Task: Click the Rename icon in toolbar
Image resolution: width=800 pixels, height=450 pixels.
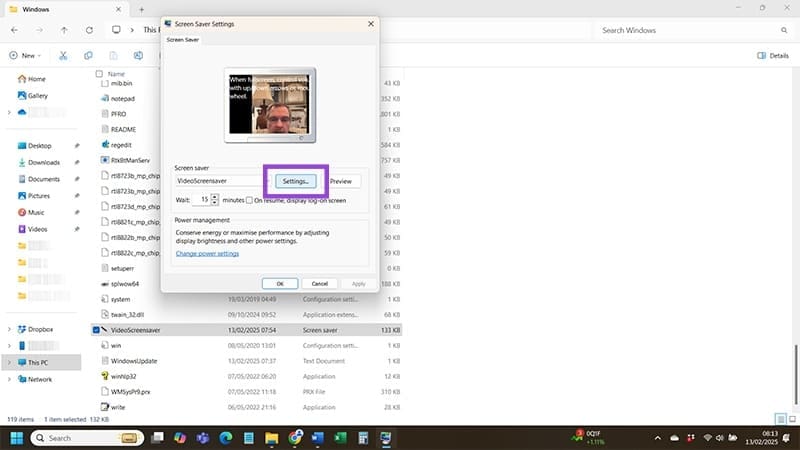Action: coord(138,56)
